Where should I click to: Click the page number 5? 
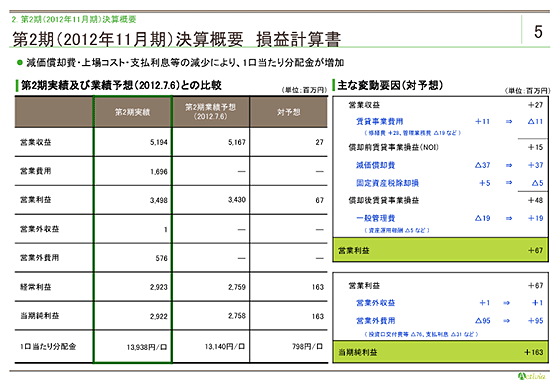tap(538, 32)
